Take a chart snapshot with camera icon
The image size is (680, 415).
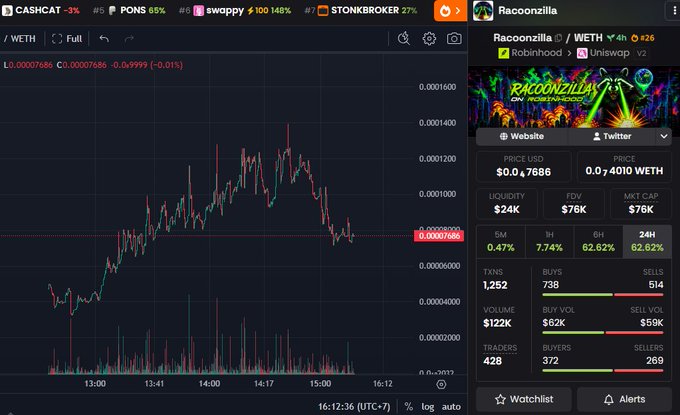point(454,39)
